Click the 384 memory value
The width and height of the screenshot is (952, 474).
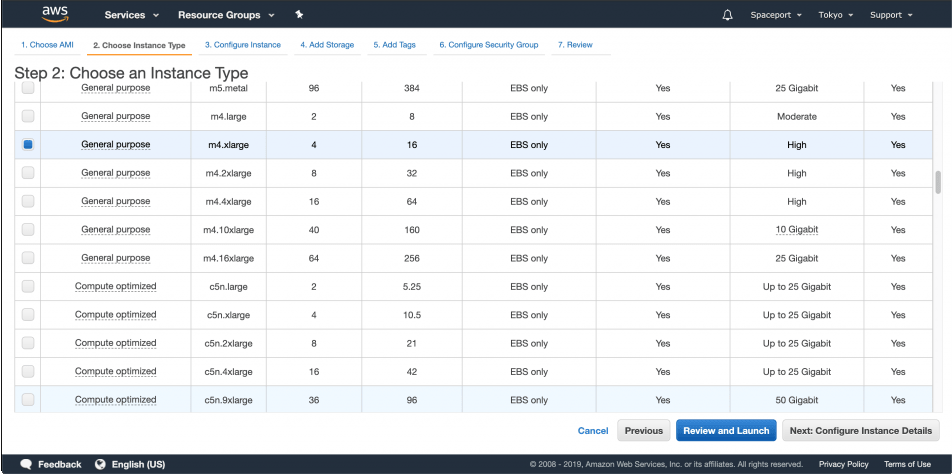(412, 88)
